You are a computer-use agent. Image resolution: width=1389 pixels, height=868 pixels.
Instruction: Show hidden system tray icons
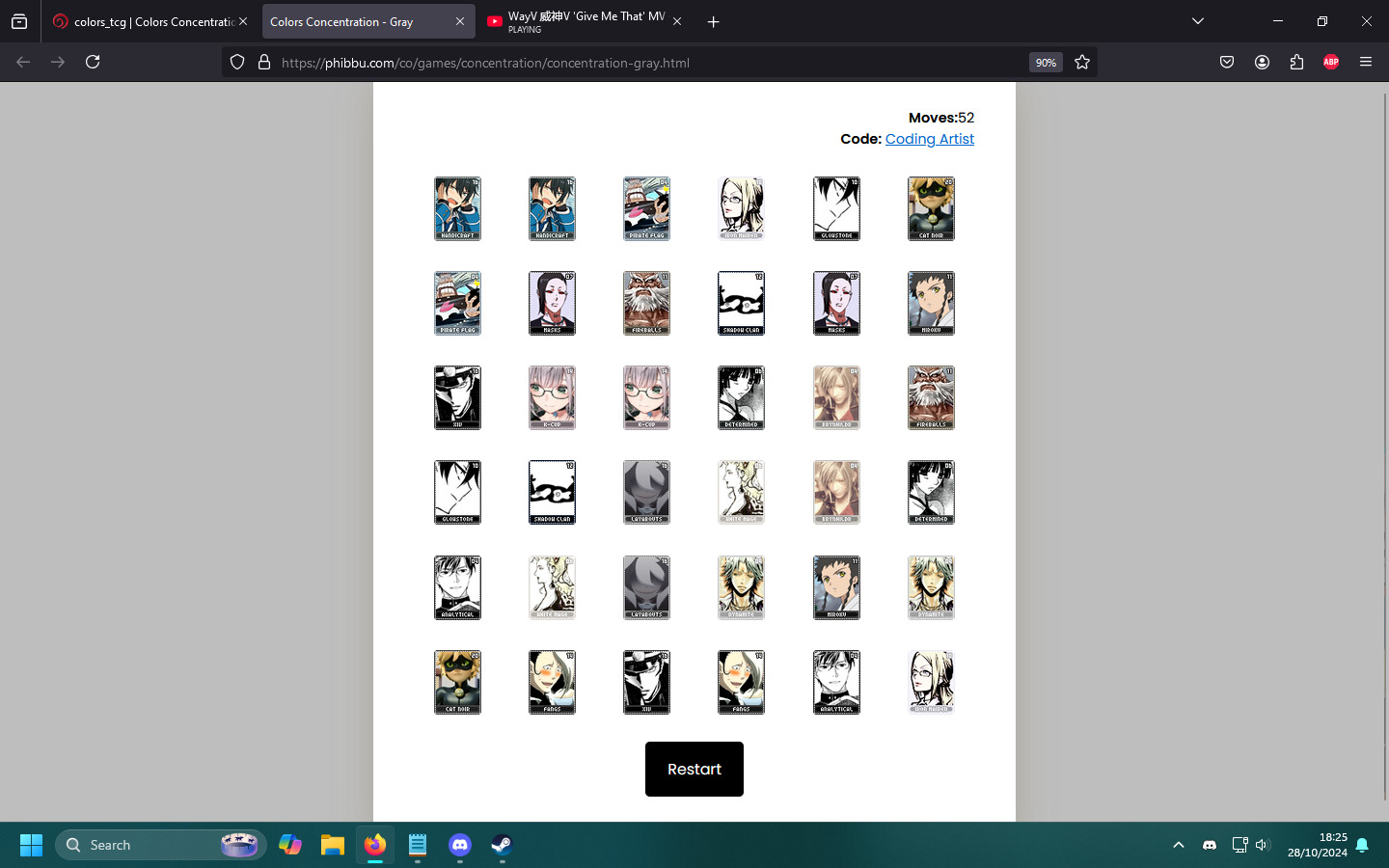click(1178, 845)
